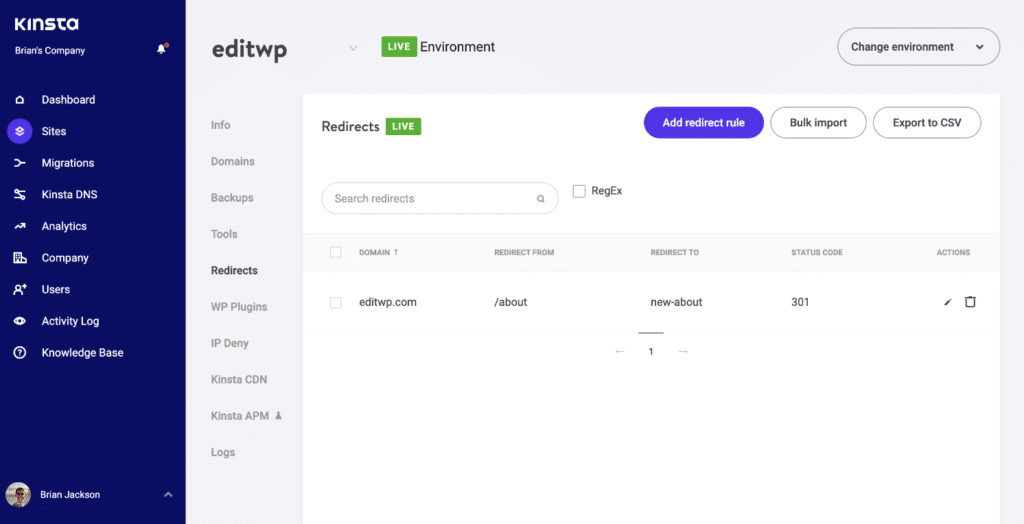Click the editwp site title
Viewport: 1024px width, 524px height.
click(249, 50)
